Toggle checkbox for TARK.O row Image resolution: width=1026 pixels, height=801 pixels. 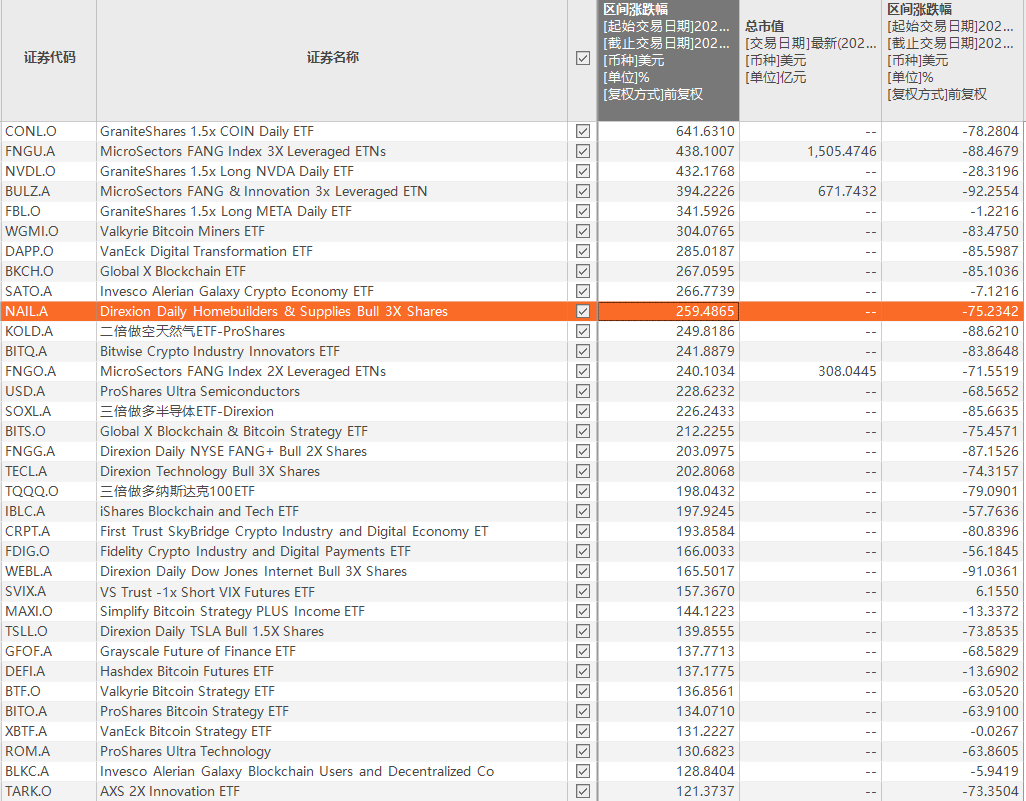[x=583, y=791]
